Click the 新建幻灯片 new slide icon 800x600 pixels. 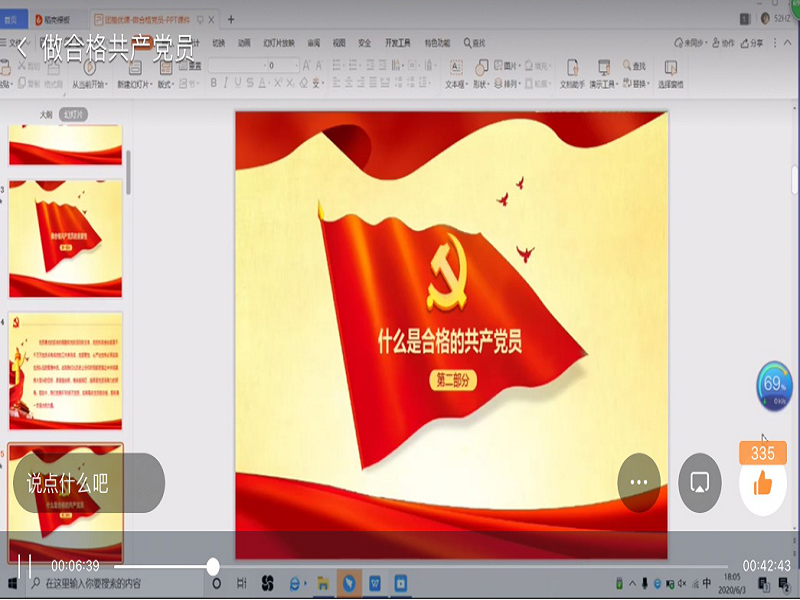click(x=135, y=67)
